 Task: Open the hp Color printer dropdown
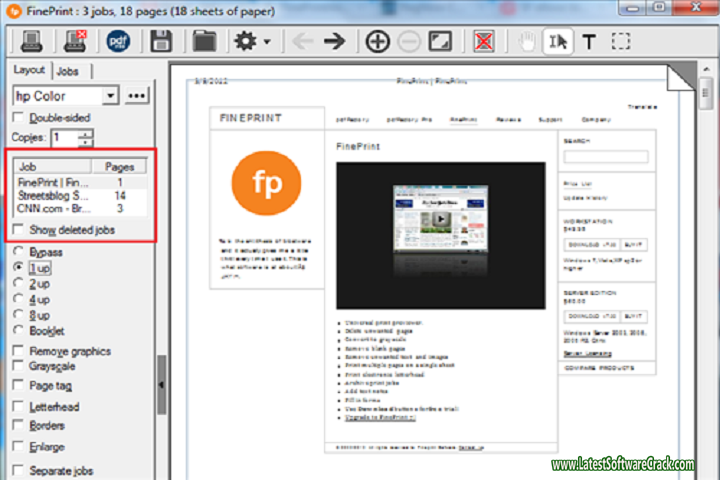click(x=110, y=96)
